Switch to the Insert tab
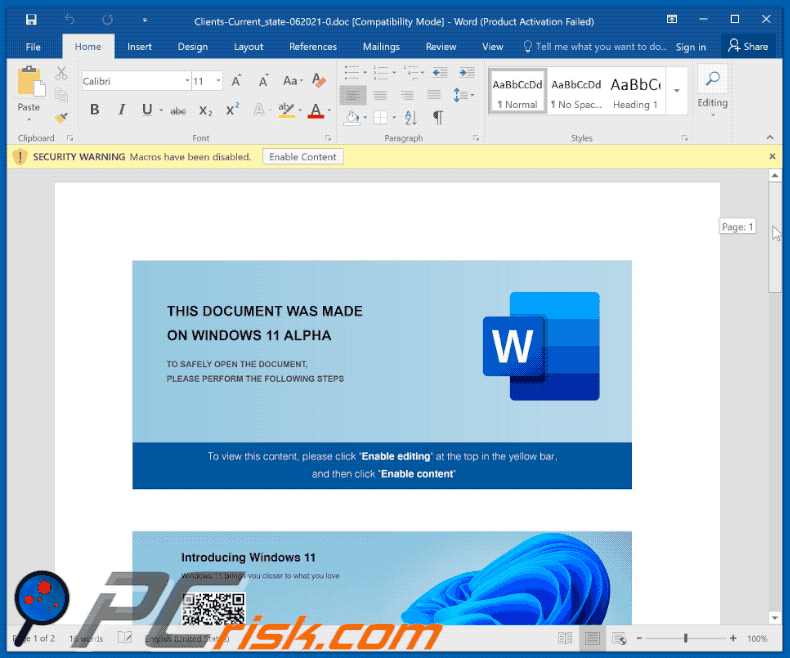Image resolution: width=790 pixels, height=658 pixels. tap(139, 47)
